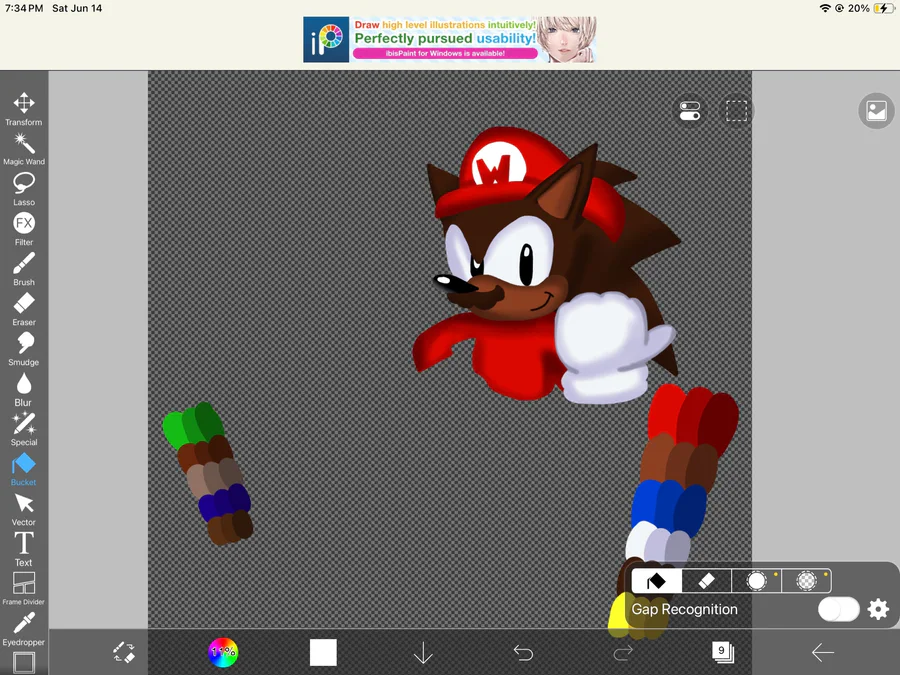
Task: Open Gap Recognition gear settings
Action: click(x=878, y=609)
